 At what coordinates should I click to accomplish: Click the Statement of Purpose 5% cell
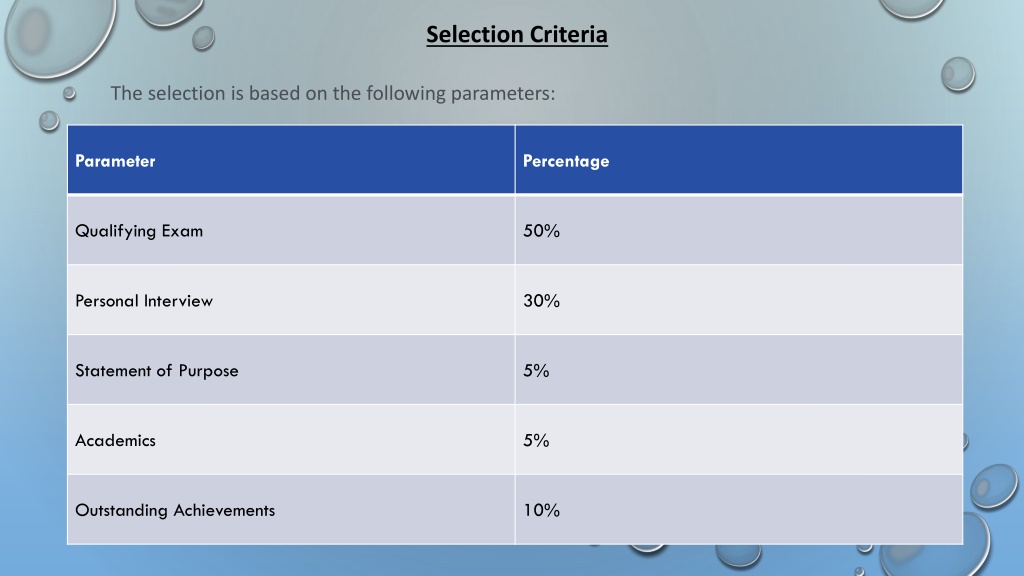[739, 370]
